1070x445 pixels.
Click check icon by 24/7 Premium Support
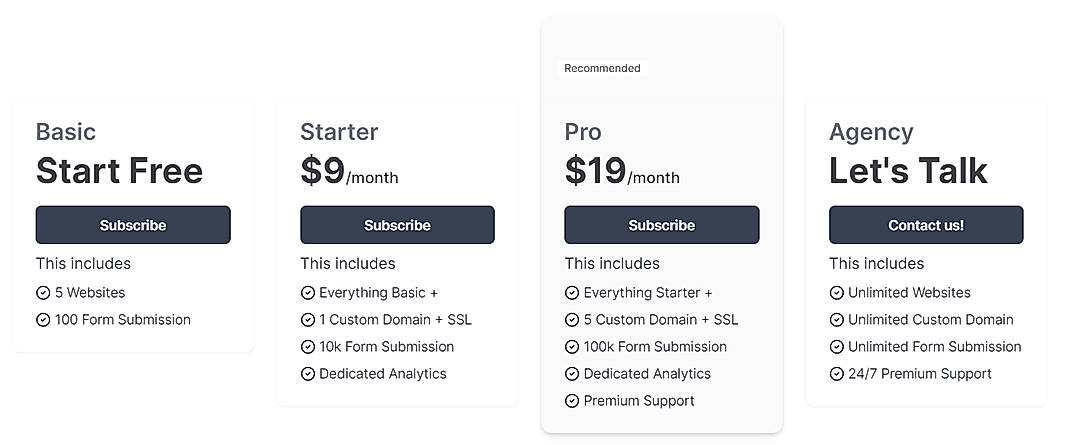pos(836,374)
